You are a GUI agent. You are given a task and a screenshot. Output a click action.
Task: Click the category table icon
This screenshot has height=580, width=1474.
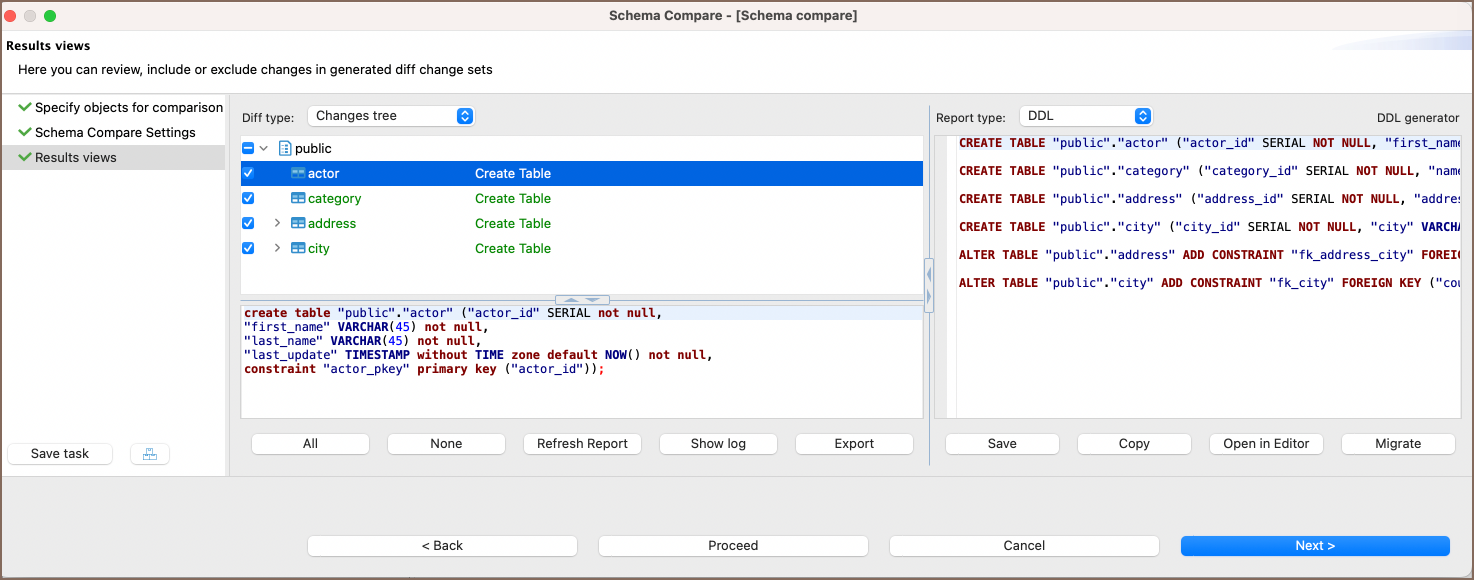[x=298, y=198]
